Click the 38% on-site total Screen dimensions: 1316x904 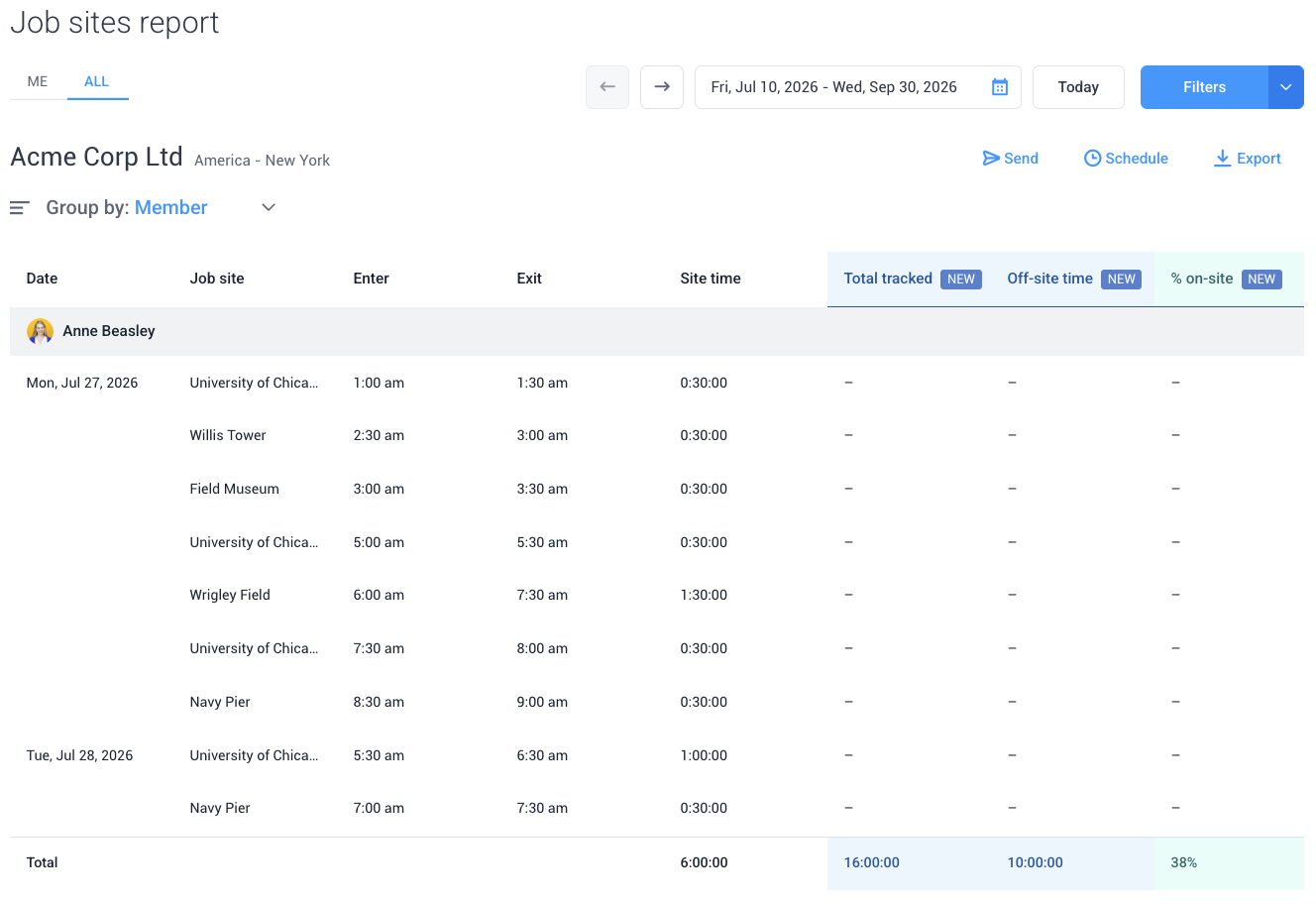[x=1184, y=862]
